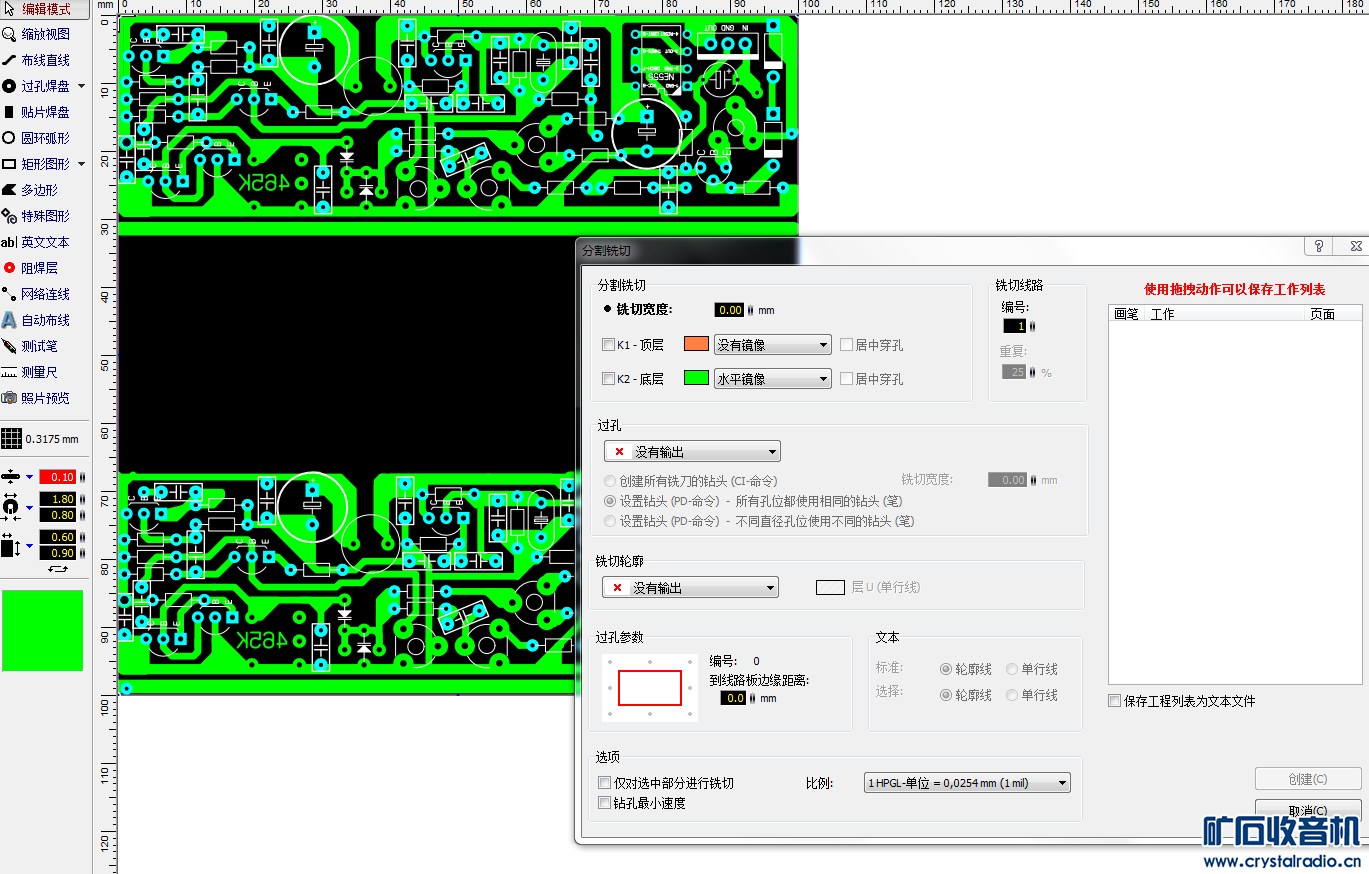
Task: Click the SMD height 0.90 value
Action: [x=58, y=553]
